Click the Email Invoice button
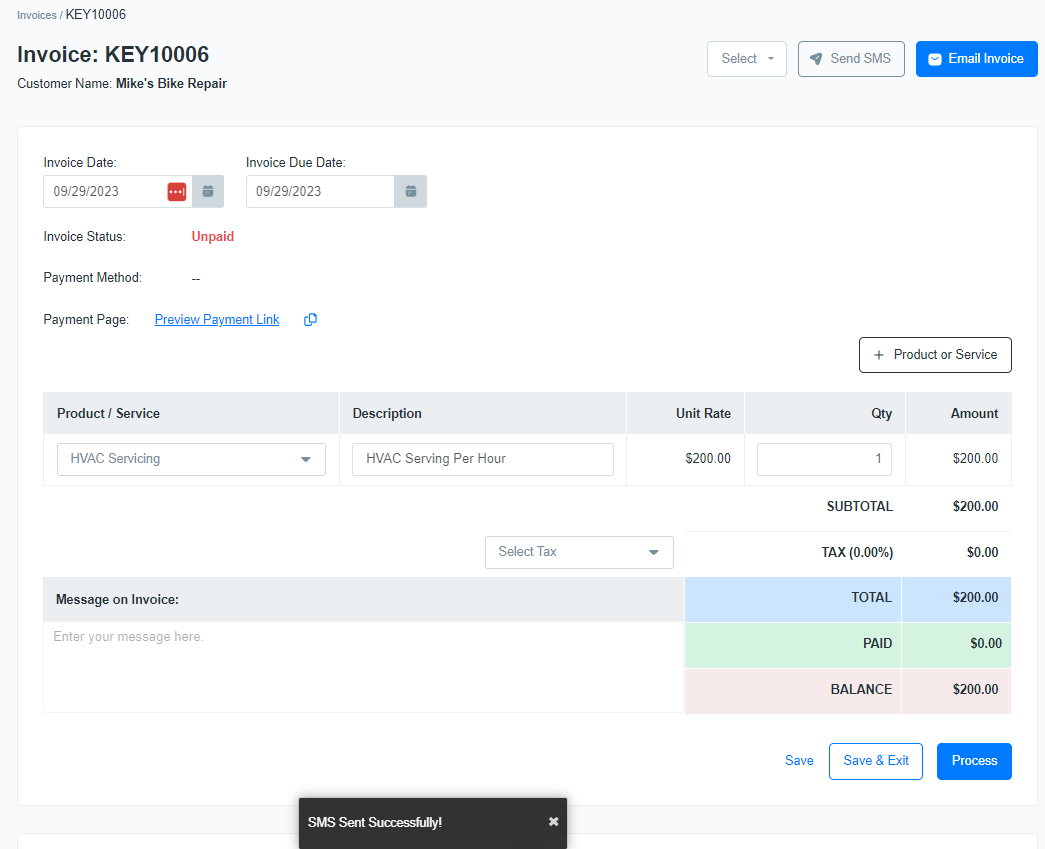Image resolution: width=1045 pixels, height=849 pixels. 976,59
